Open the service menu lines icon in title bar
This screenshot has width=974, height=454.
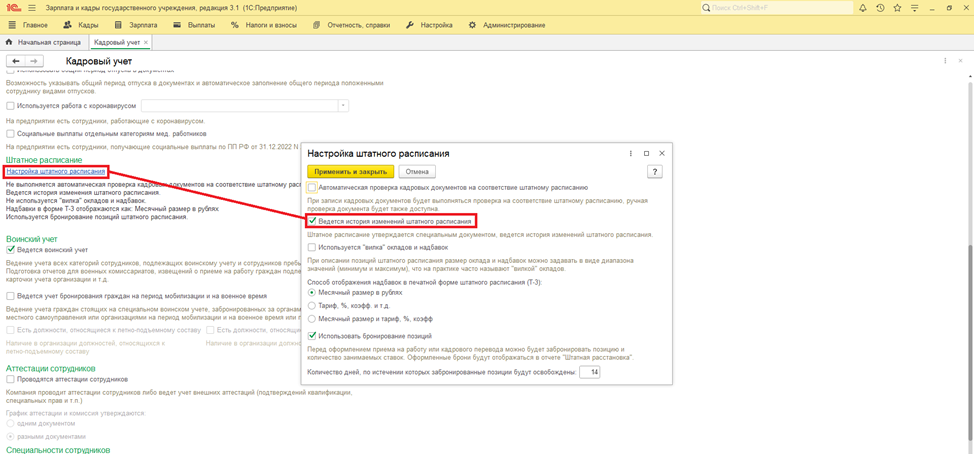[915, 8]
